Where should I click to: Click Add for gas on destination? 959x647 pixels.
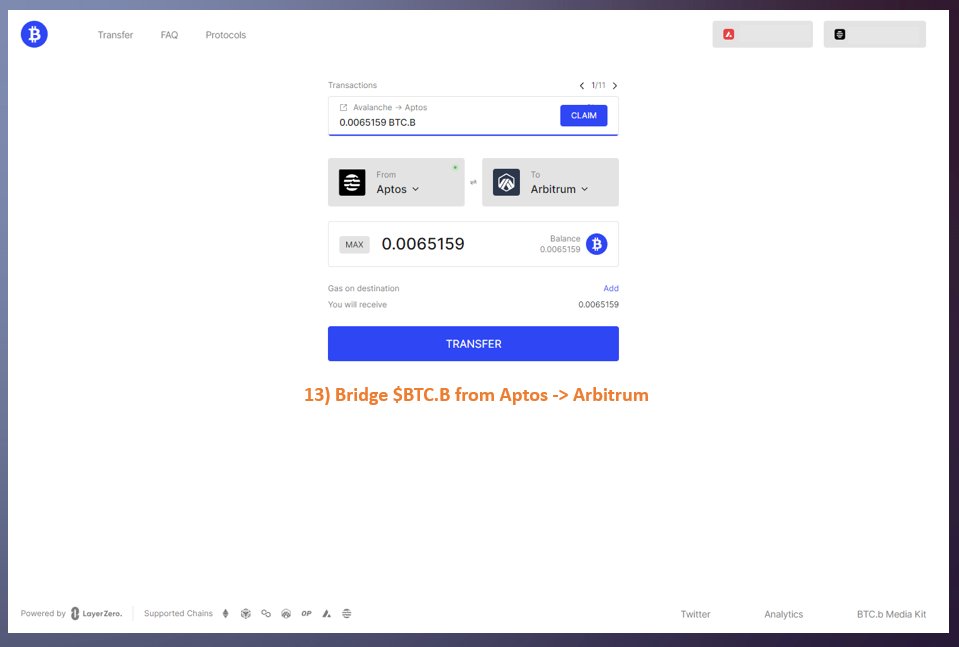tap(611, 289)
